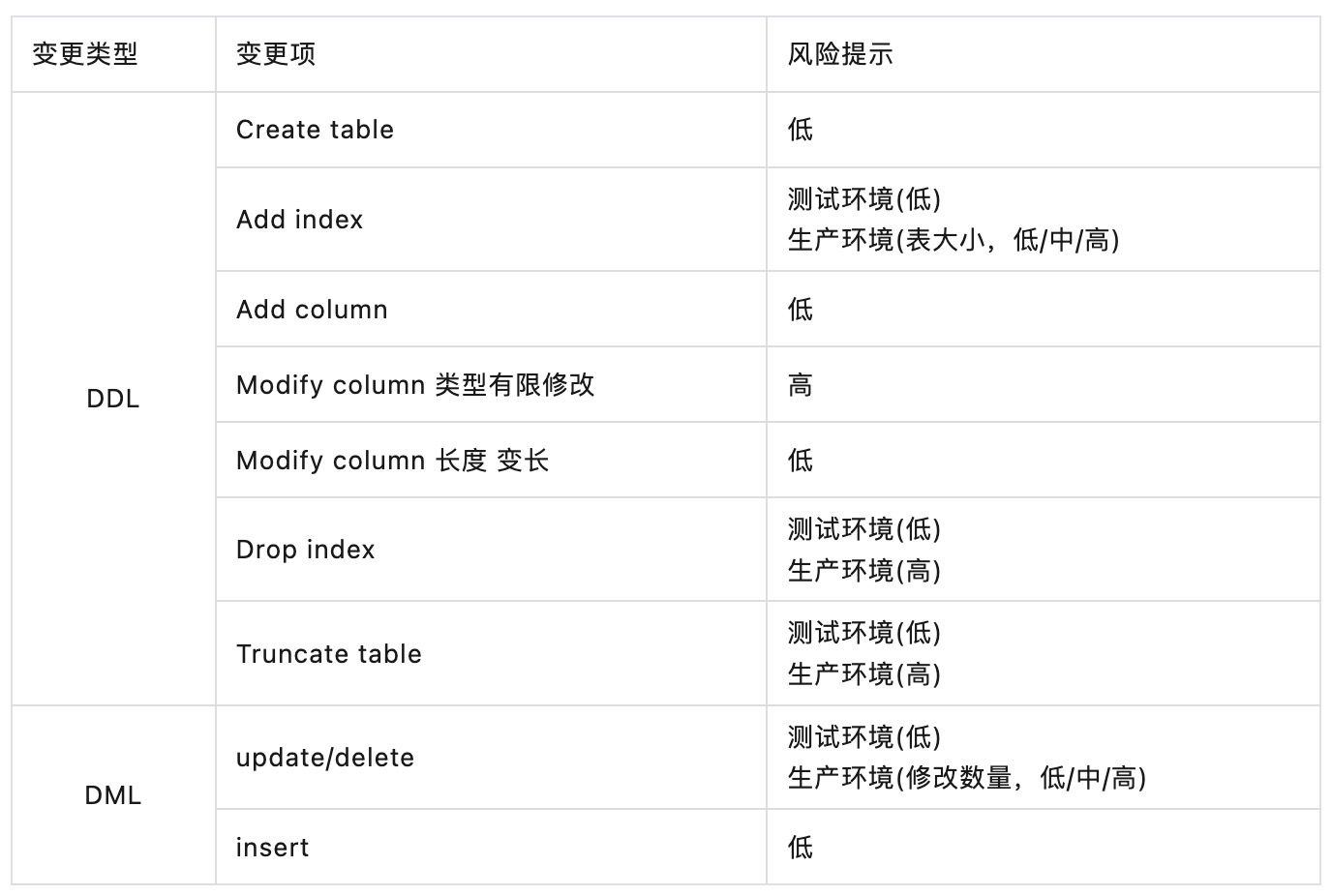Select the Add column cell

click(312, 310)
